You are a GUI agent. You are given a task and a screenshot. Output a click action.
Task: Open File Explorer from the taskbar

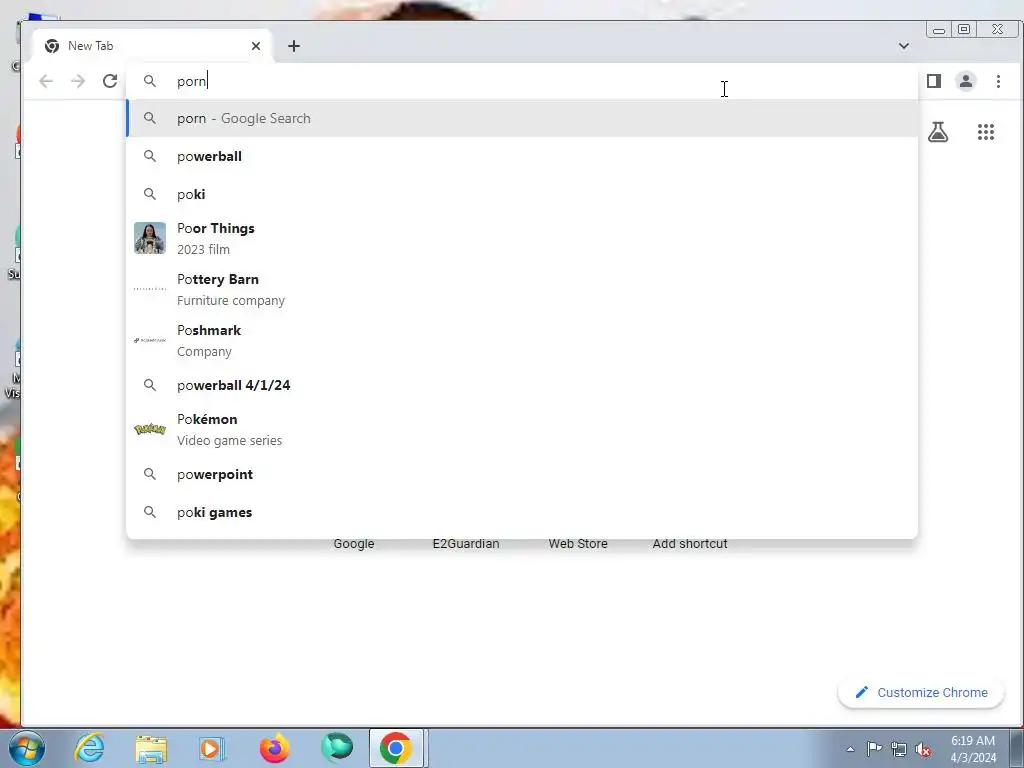point(151,748)
